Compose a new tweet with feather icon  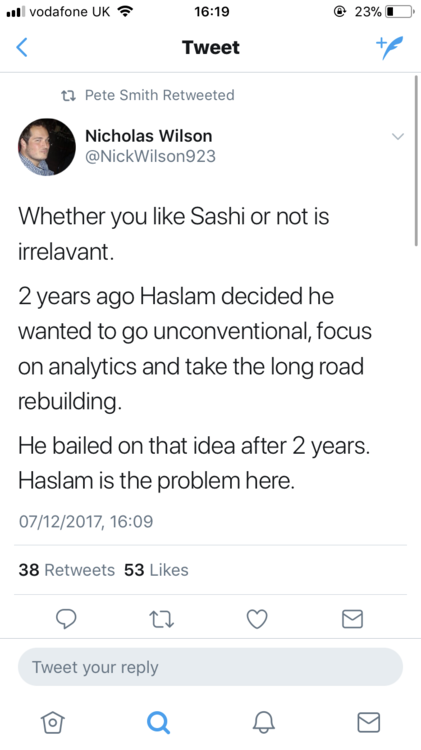390,47
